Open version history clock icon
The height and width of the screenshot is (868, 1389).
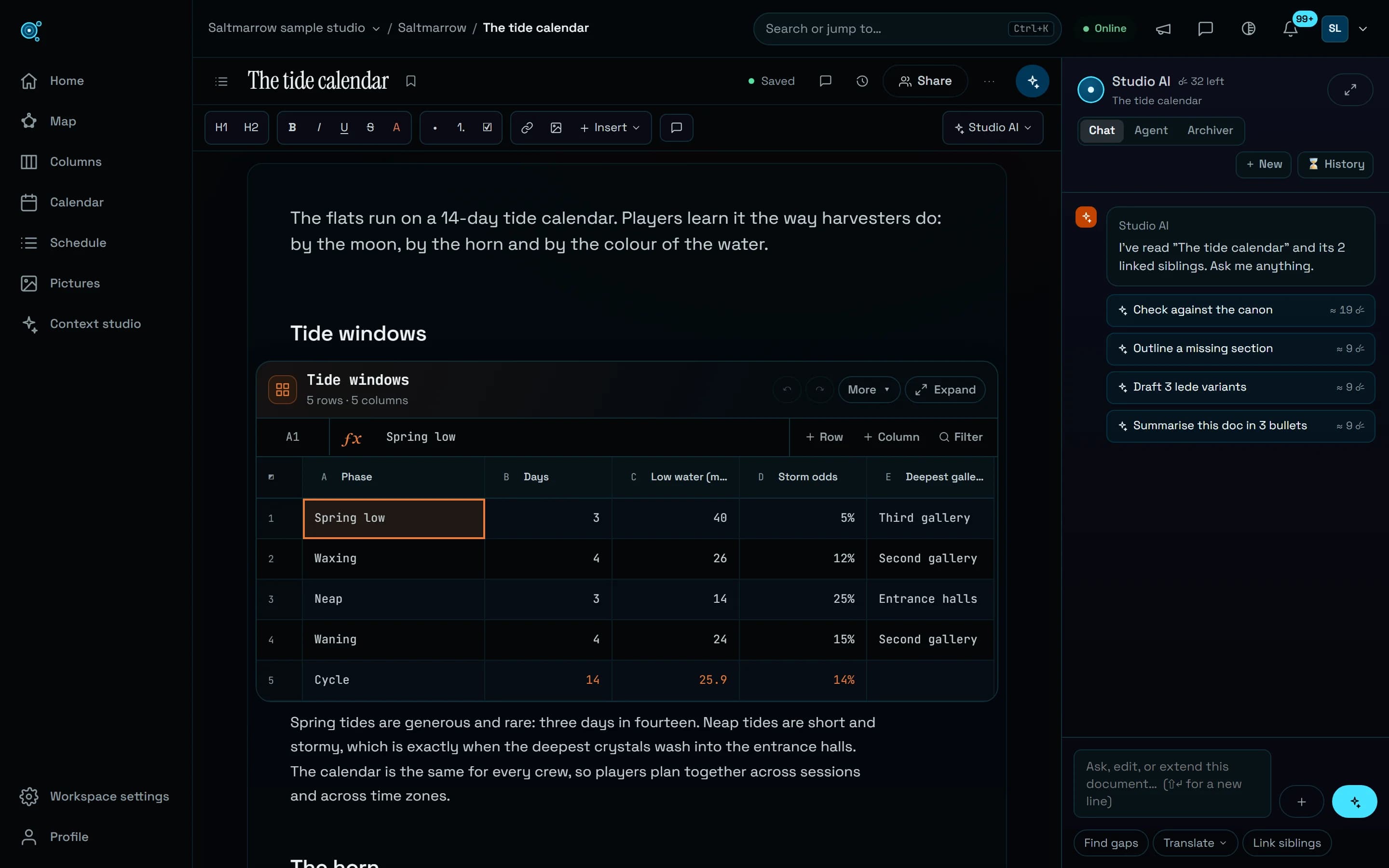[x=861, y=81]
